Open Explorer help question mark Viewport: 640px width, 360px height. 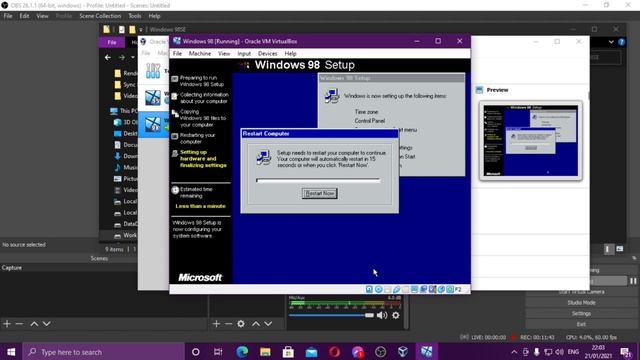621,42
